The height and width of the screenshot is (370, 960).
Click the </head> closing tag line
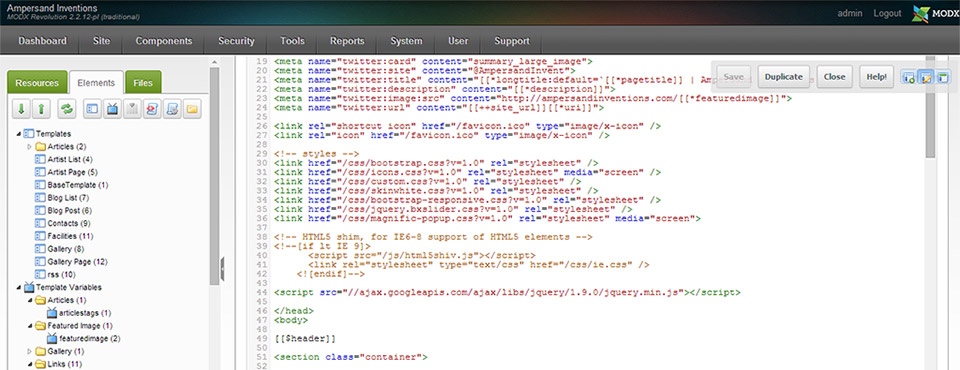point(294,311)
